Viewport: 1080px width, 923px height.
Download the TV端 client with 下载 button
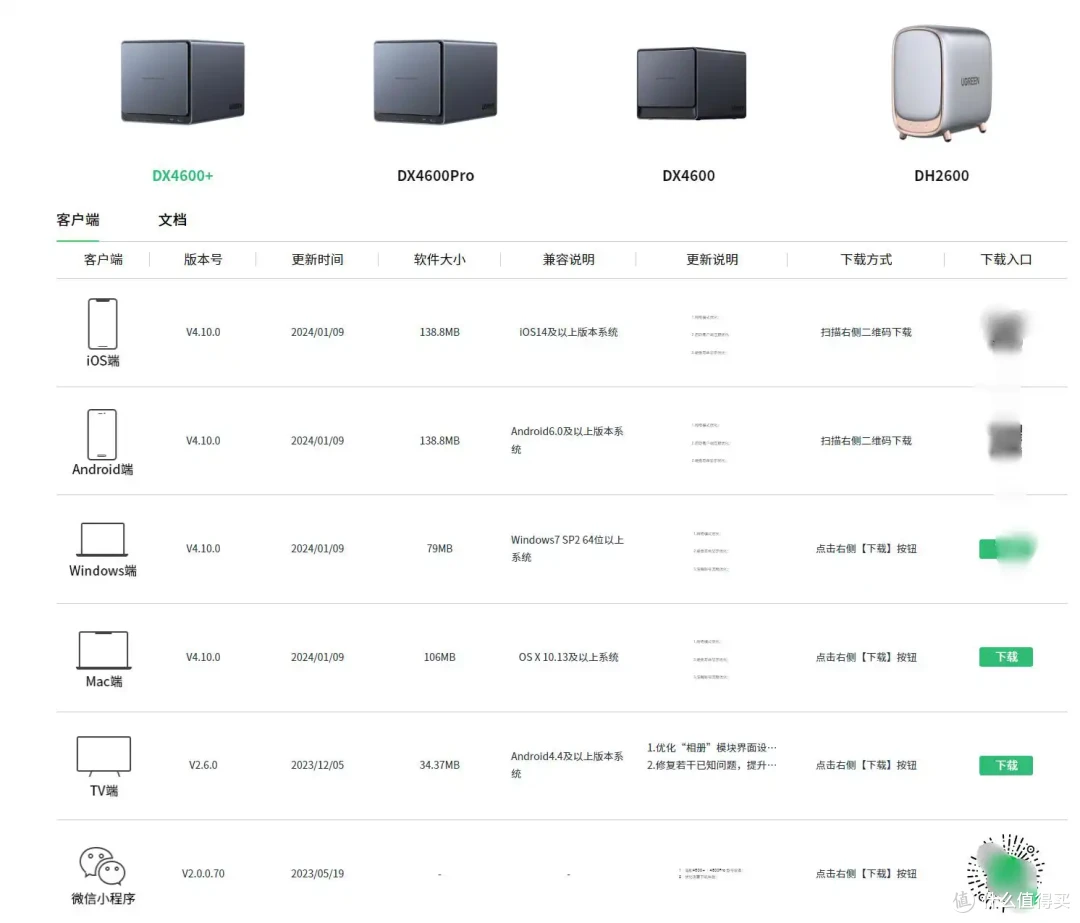click(1006, 765)
